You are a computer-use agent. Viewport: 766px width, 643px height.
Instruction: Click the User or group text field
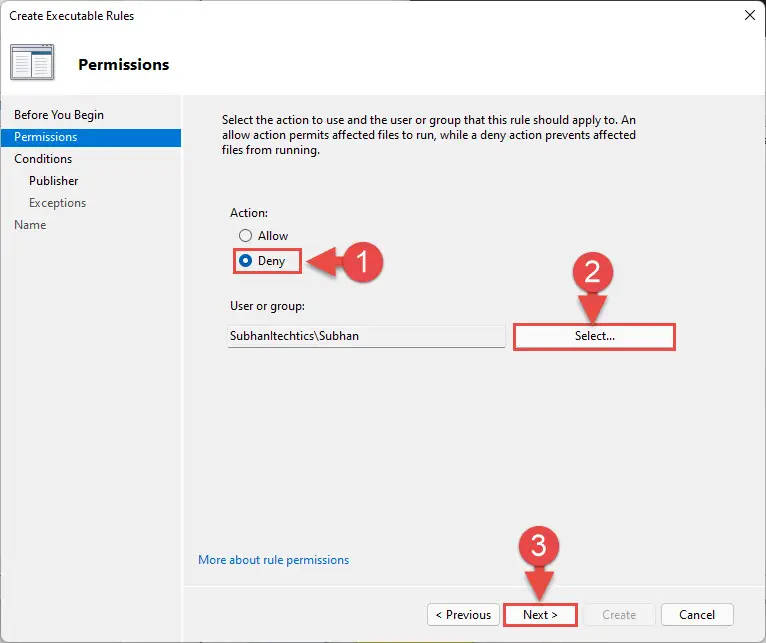point(366,336)
